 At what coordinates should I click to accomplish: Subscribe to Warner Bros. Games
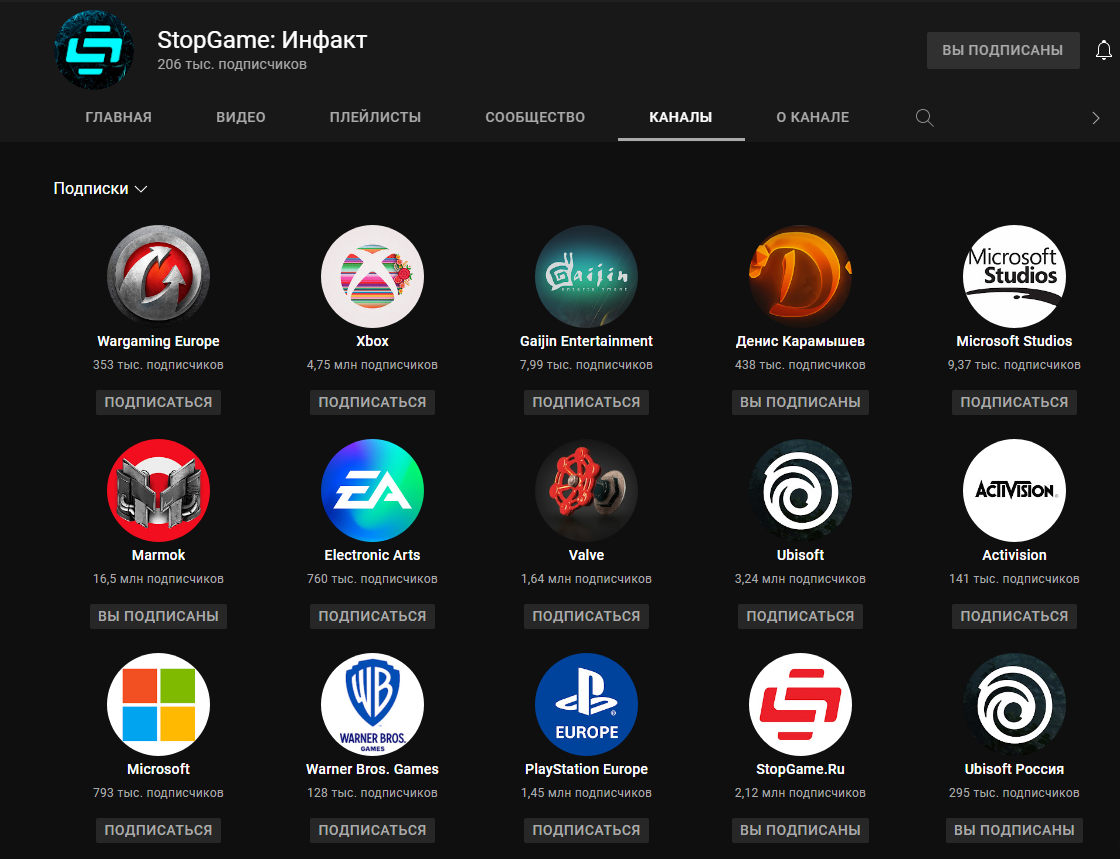coord(372,830)
